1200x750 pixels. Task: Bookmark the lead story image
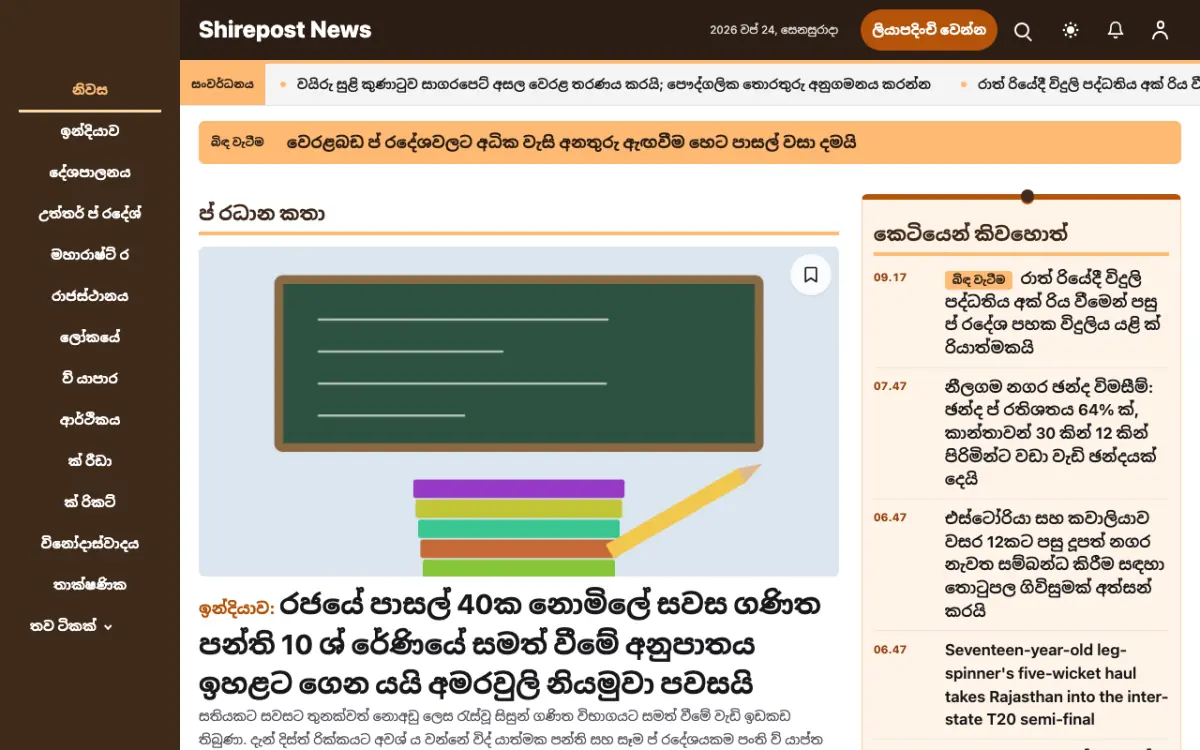tap(811, 274)
